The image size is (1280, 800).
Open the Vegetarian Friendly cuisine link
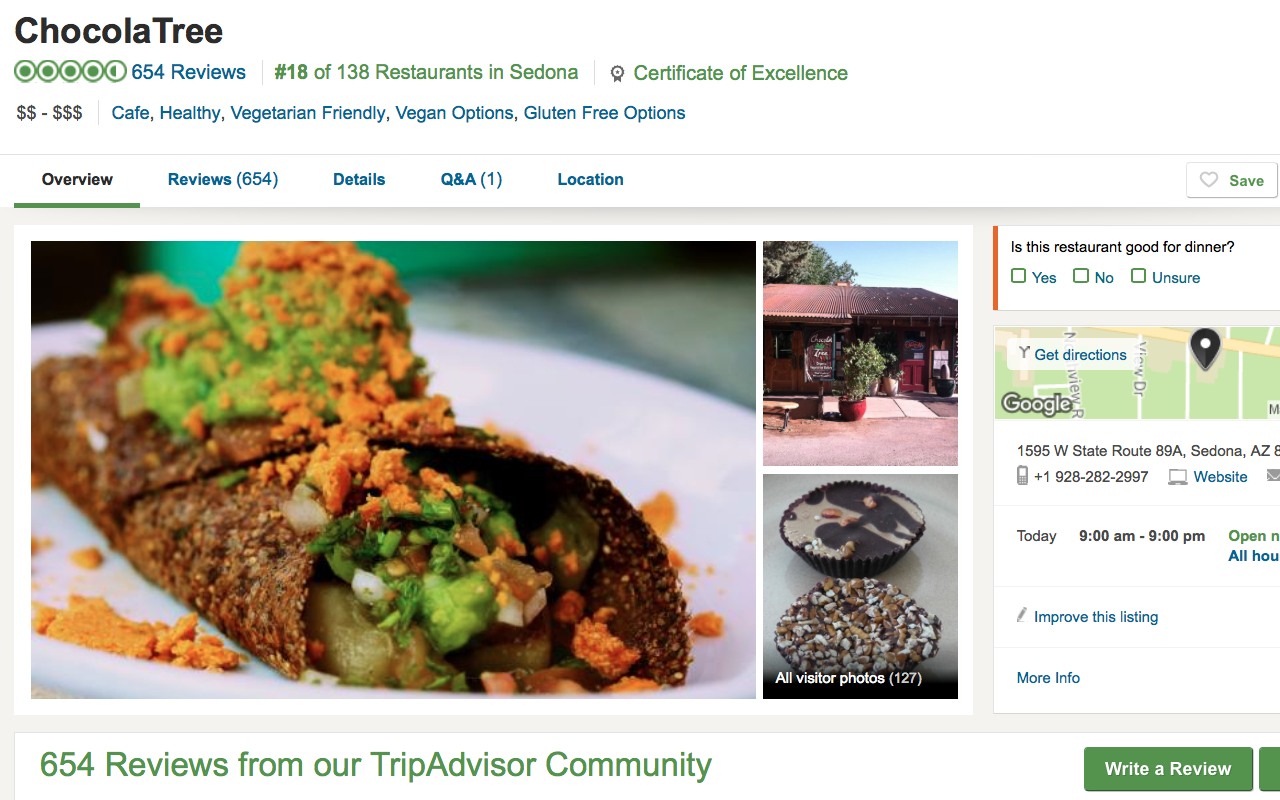coord(308,113)
